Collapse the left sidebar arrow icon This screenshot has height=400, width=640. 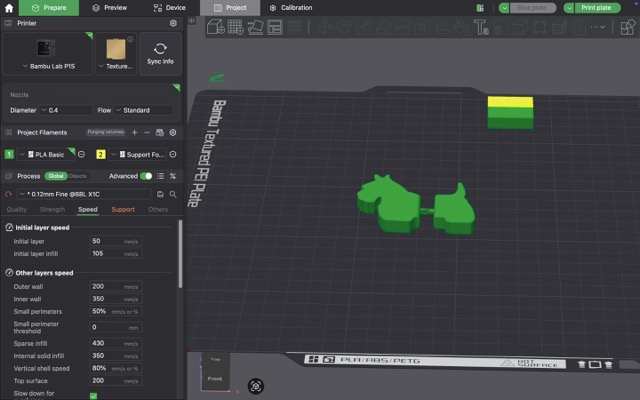pyautogui.click(x=191, y=20)
